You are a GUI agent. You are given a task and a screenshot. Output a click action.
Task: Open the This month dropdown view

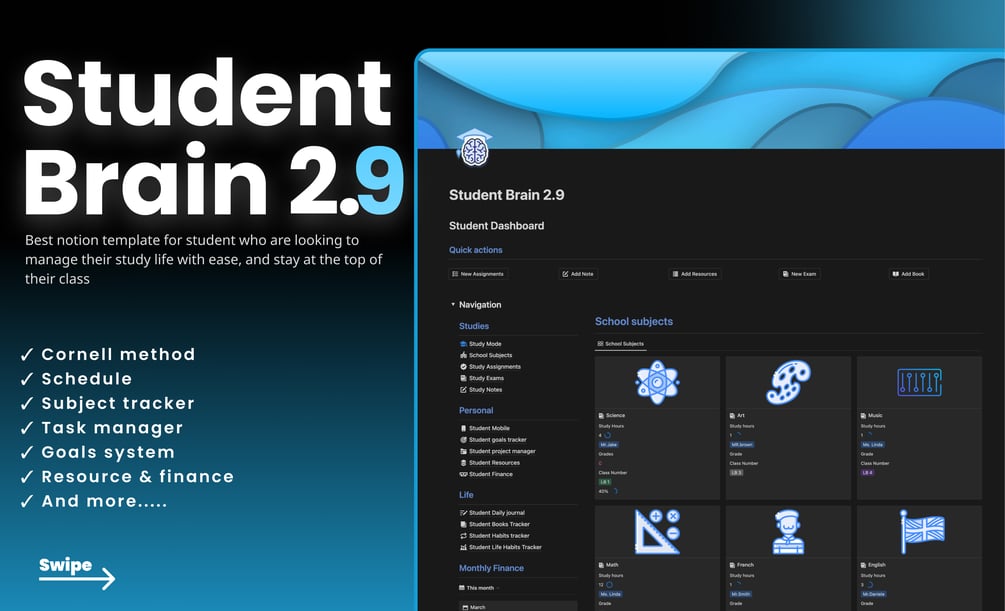point(479,588)
